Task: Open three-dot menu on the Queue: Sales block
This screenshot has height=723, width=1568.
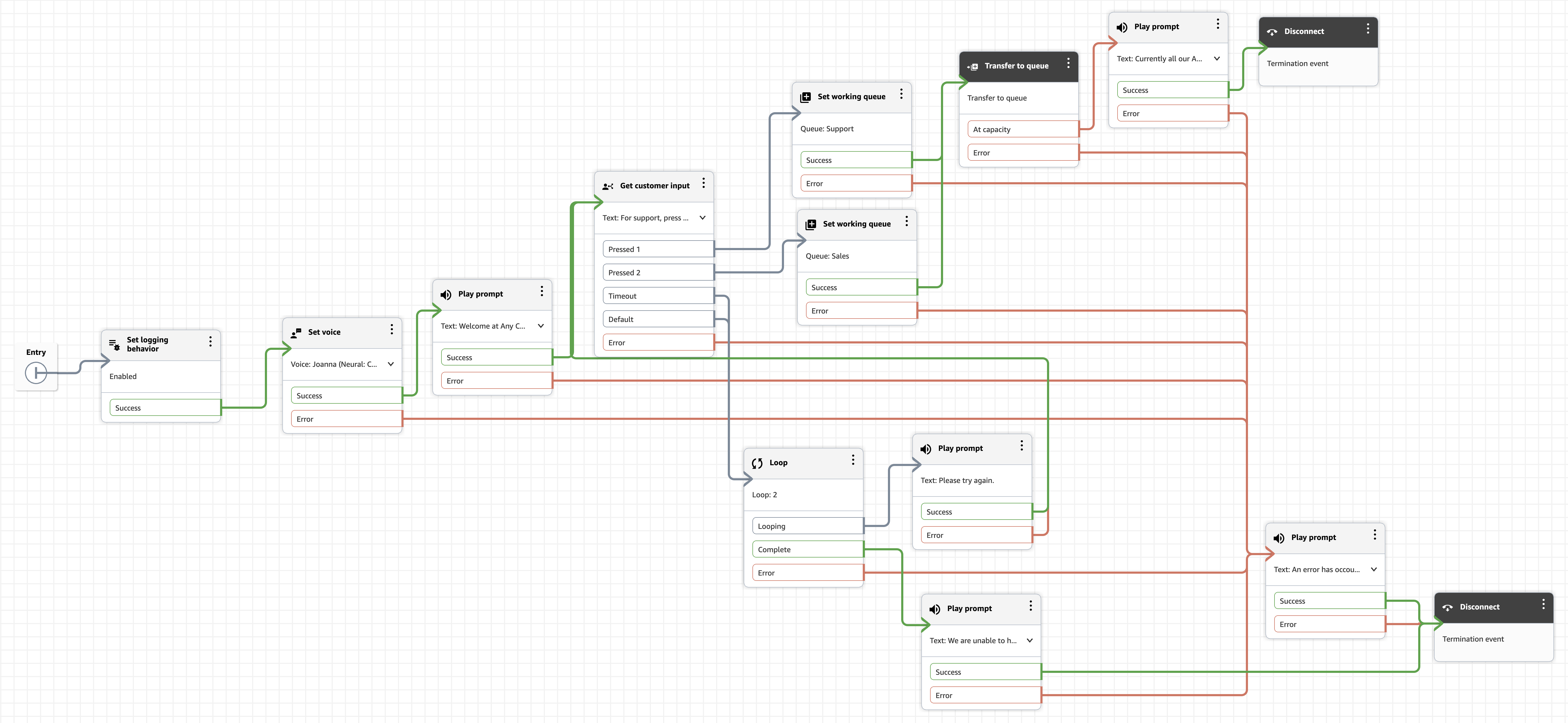Action: tap(907, 221)
